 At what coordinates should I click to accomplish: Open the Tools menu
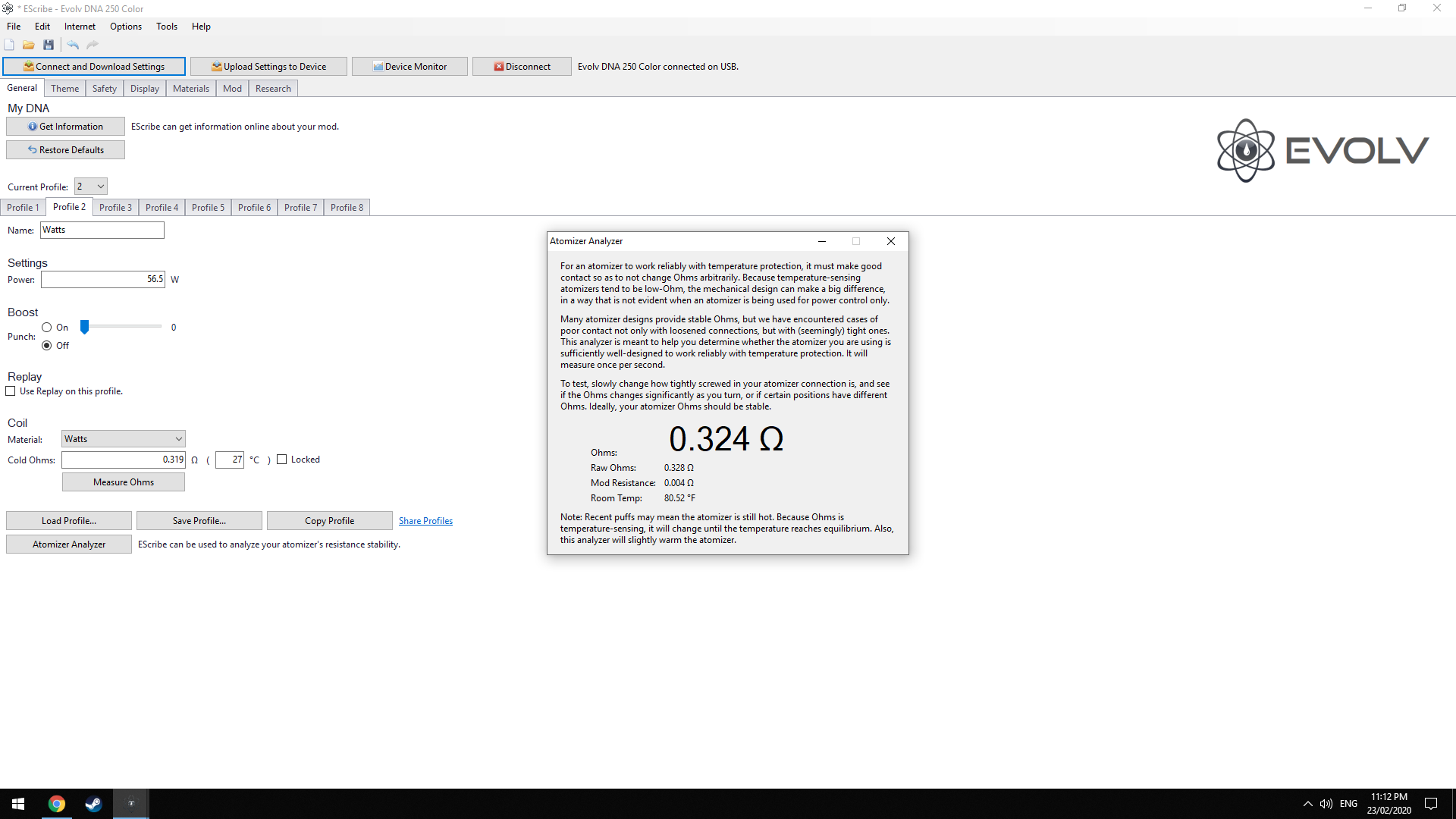tap(166, 27)
